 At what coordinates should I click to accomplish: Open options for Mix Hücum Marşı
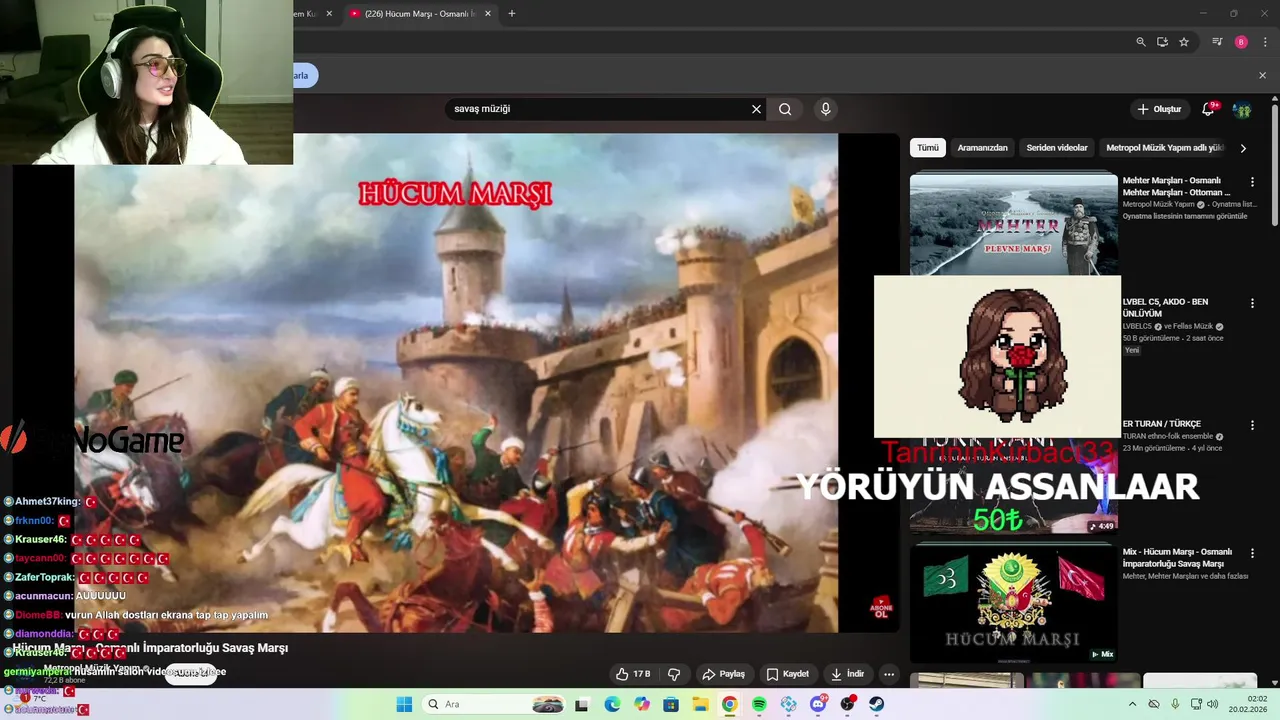tap(1252, 553)
